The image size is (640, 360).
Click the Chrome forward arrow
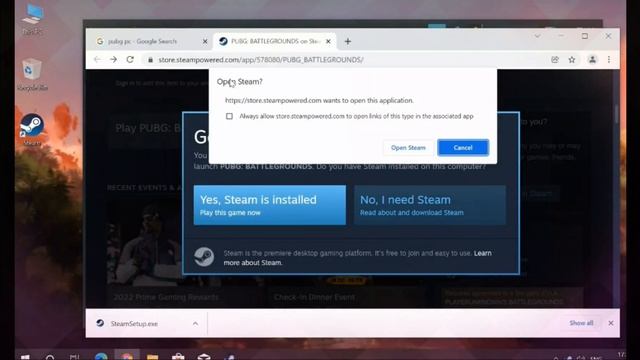pyautogui.click(x=113, y=60)
